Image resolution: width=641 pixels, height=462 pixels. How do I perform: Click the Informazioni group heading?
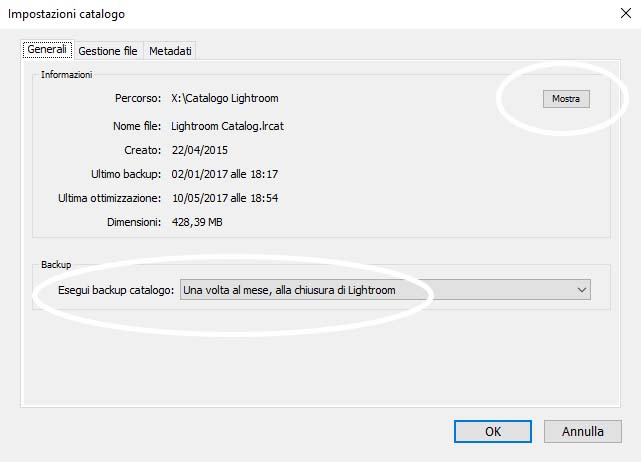pos(66,75)
